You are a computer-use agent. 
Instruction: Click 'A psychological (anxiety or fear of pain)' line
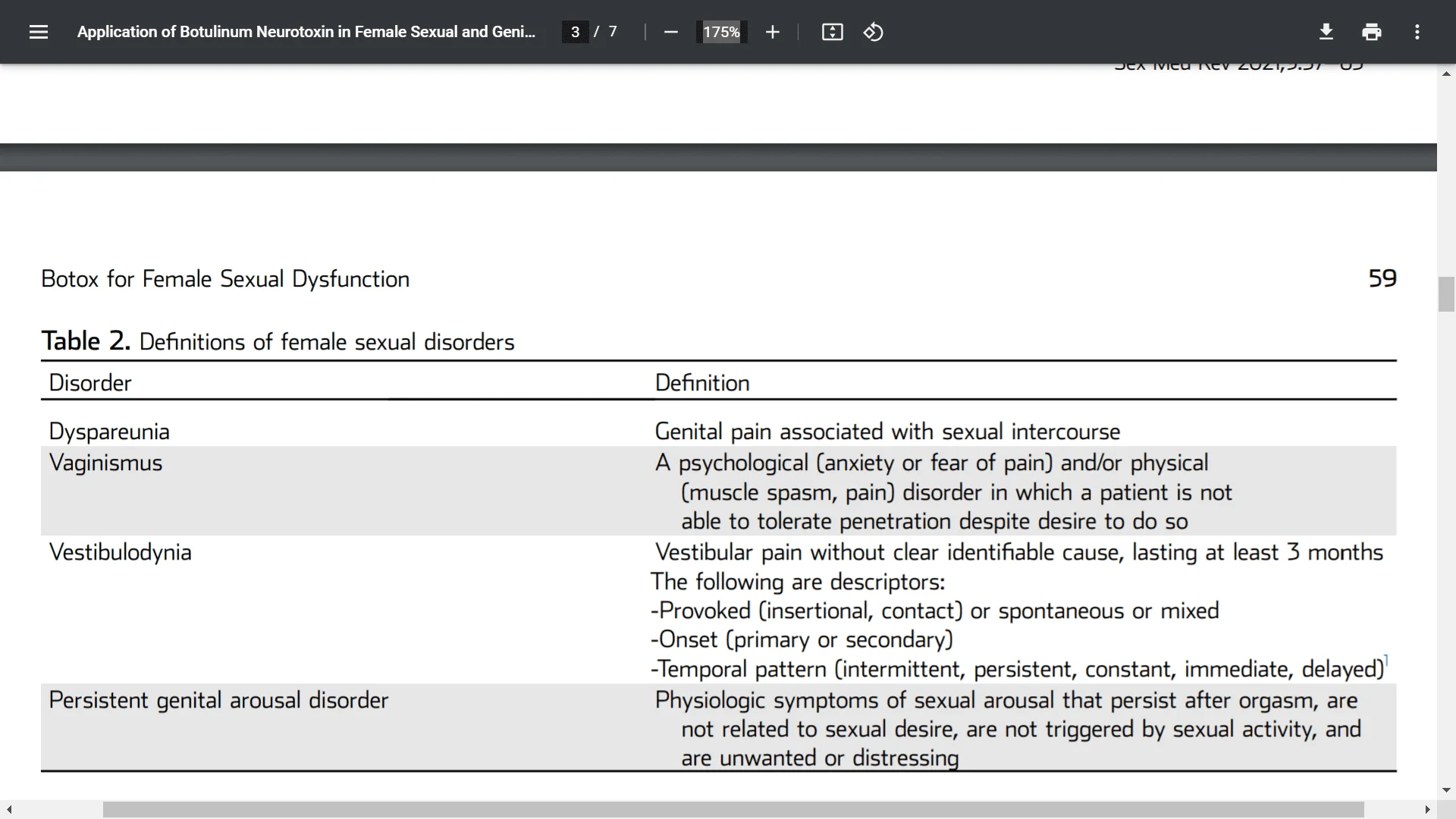932,463
